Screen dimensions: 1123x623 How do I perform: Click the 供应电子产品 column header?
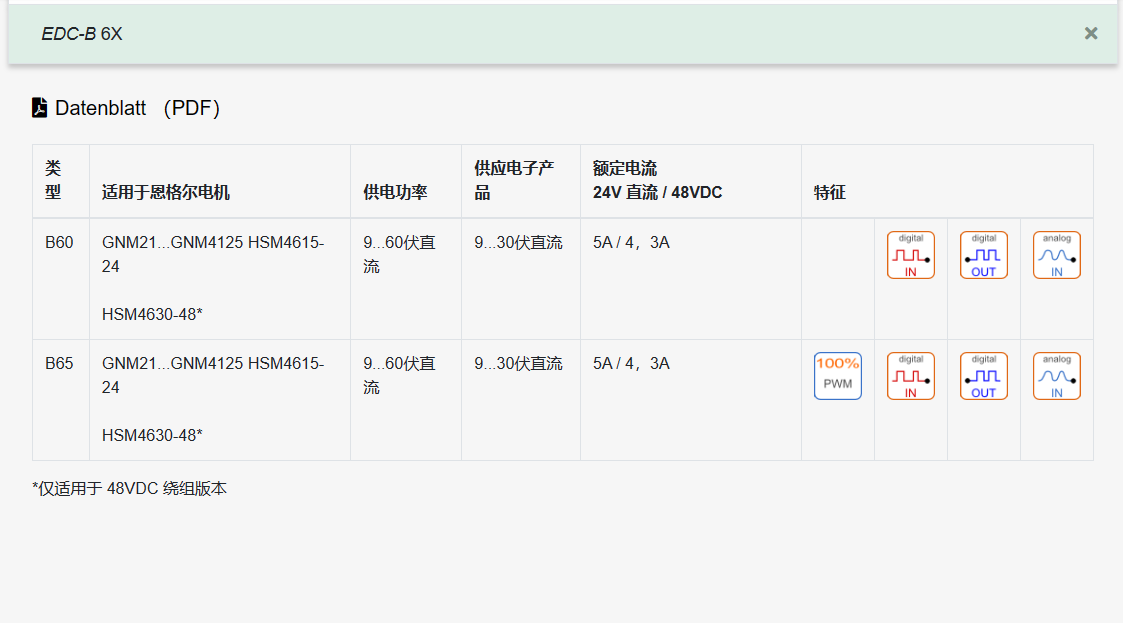pos(514,181)
